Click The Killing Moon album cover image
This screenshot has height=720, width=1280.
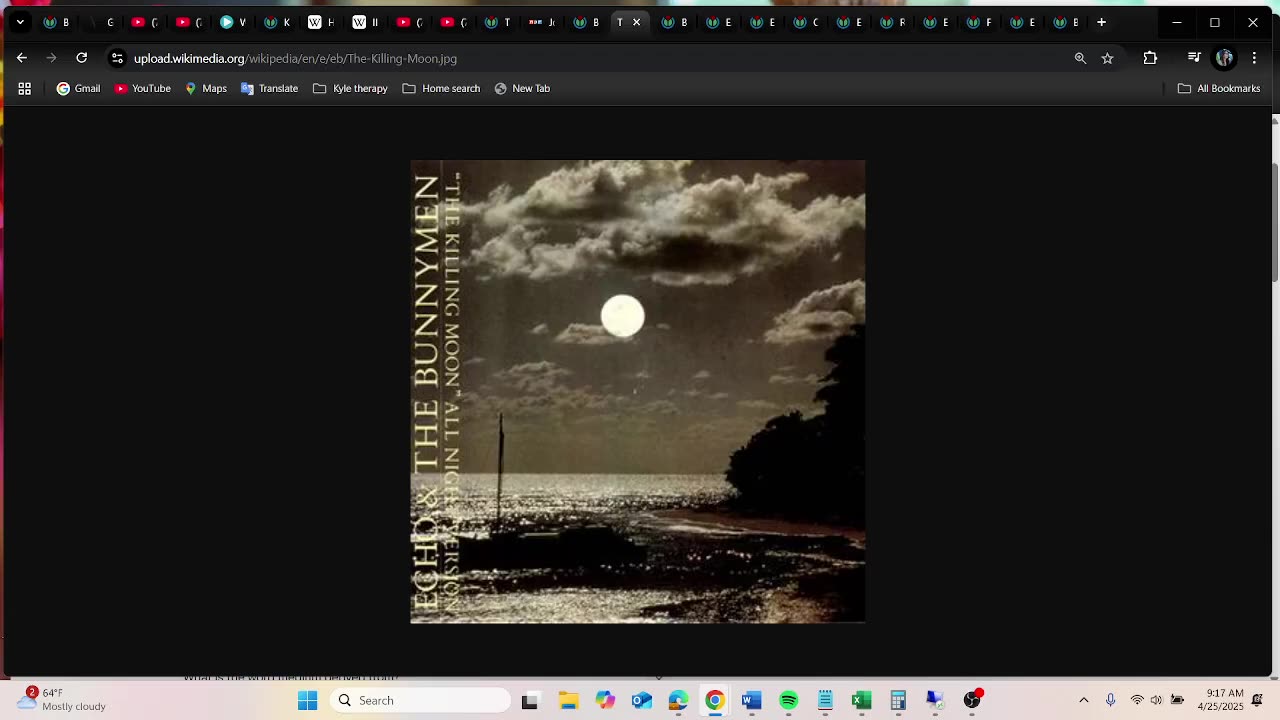click(x=638, y=392)
